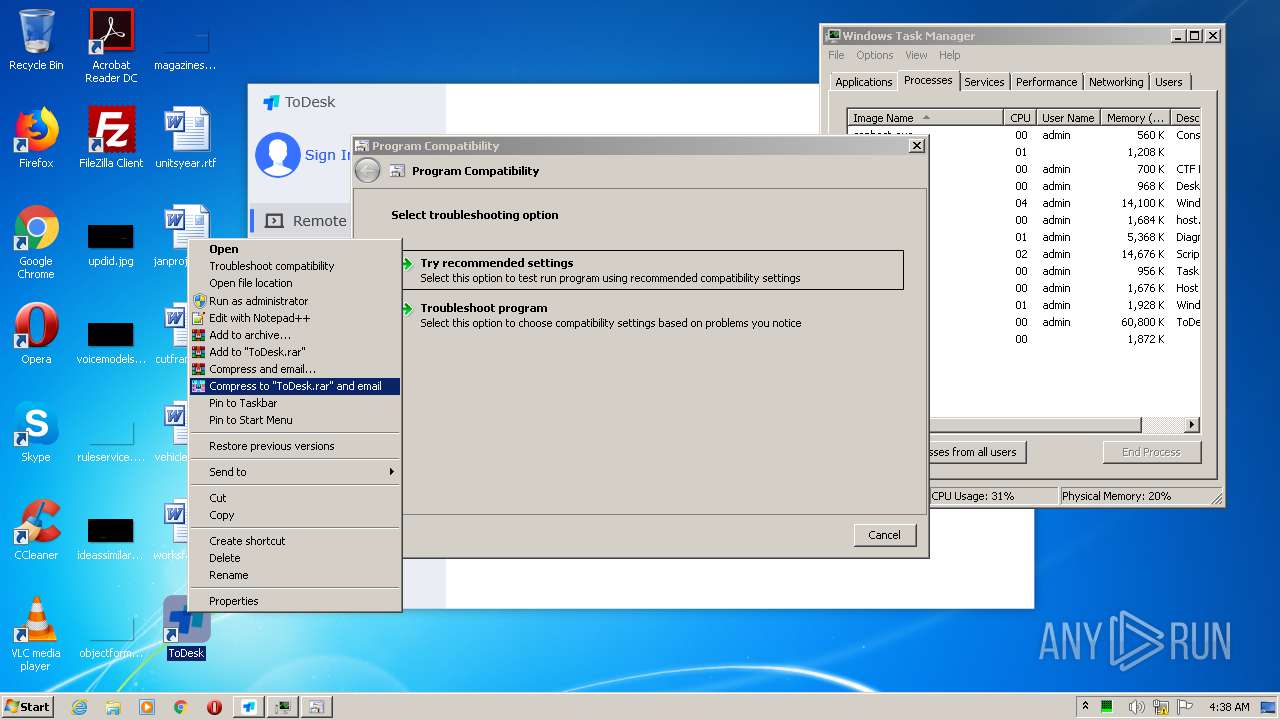Choose Run as administrator

click(295, 301)
